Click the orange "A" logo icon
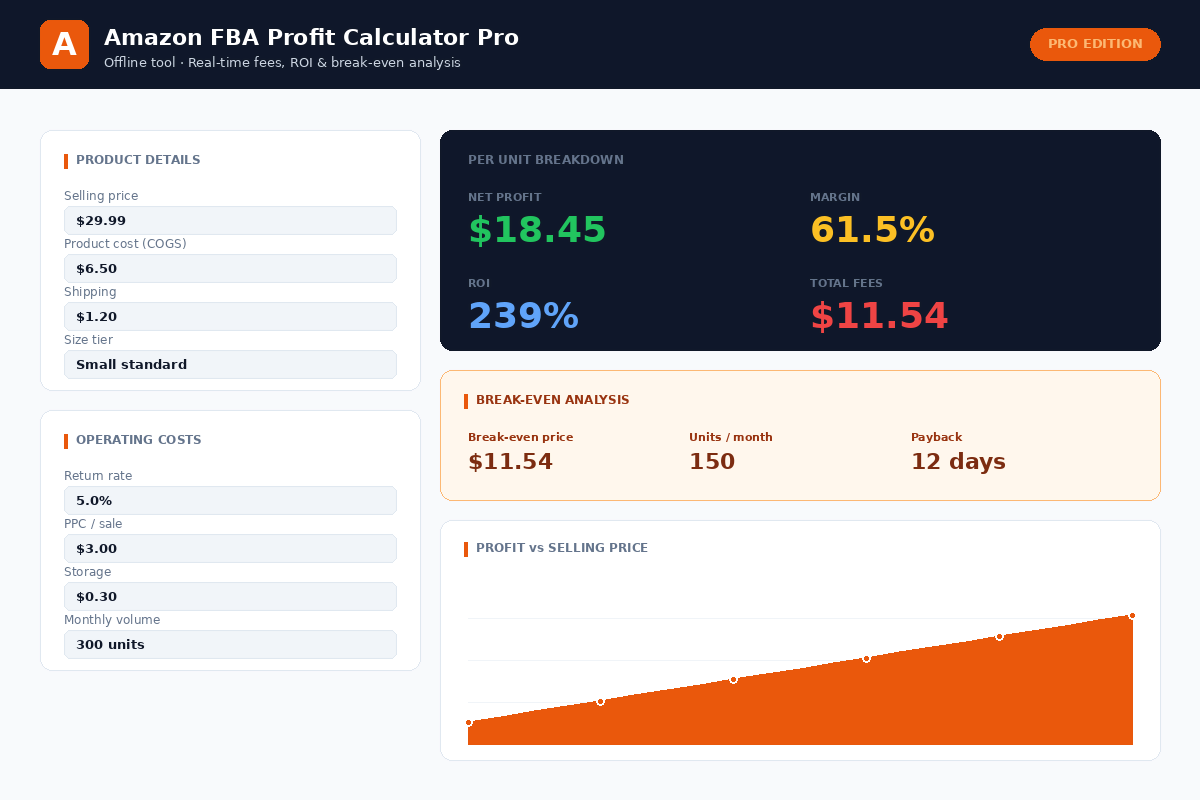Screen dimensions: 1200x800 [x=64, y=44]
